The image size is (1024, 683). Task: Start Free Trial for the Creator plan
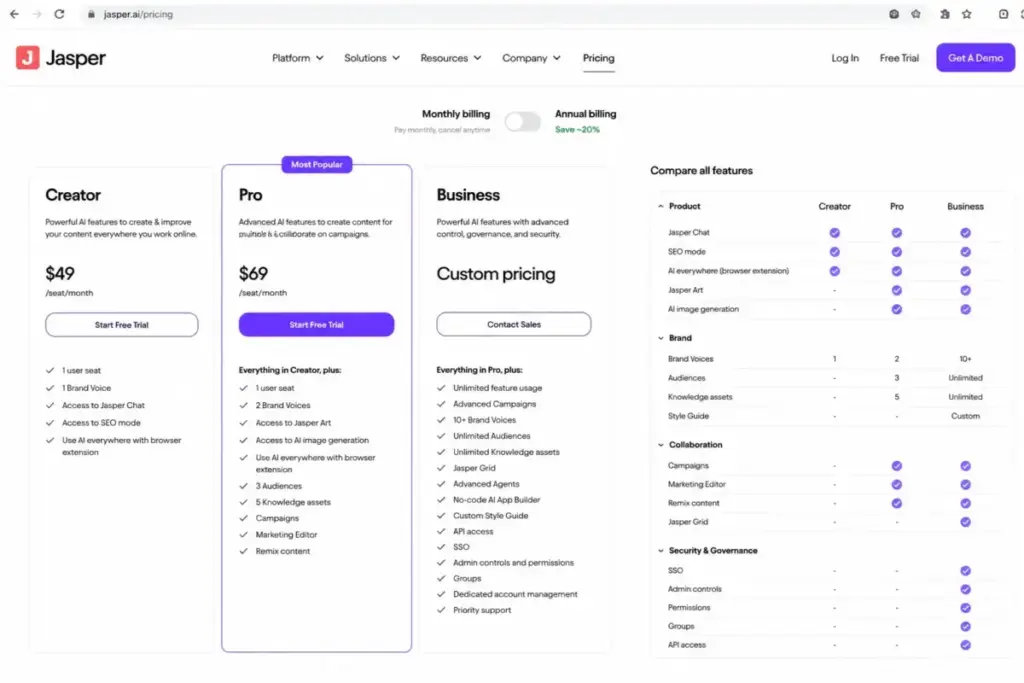pyautogui.click(x=121, y=325)
